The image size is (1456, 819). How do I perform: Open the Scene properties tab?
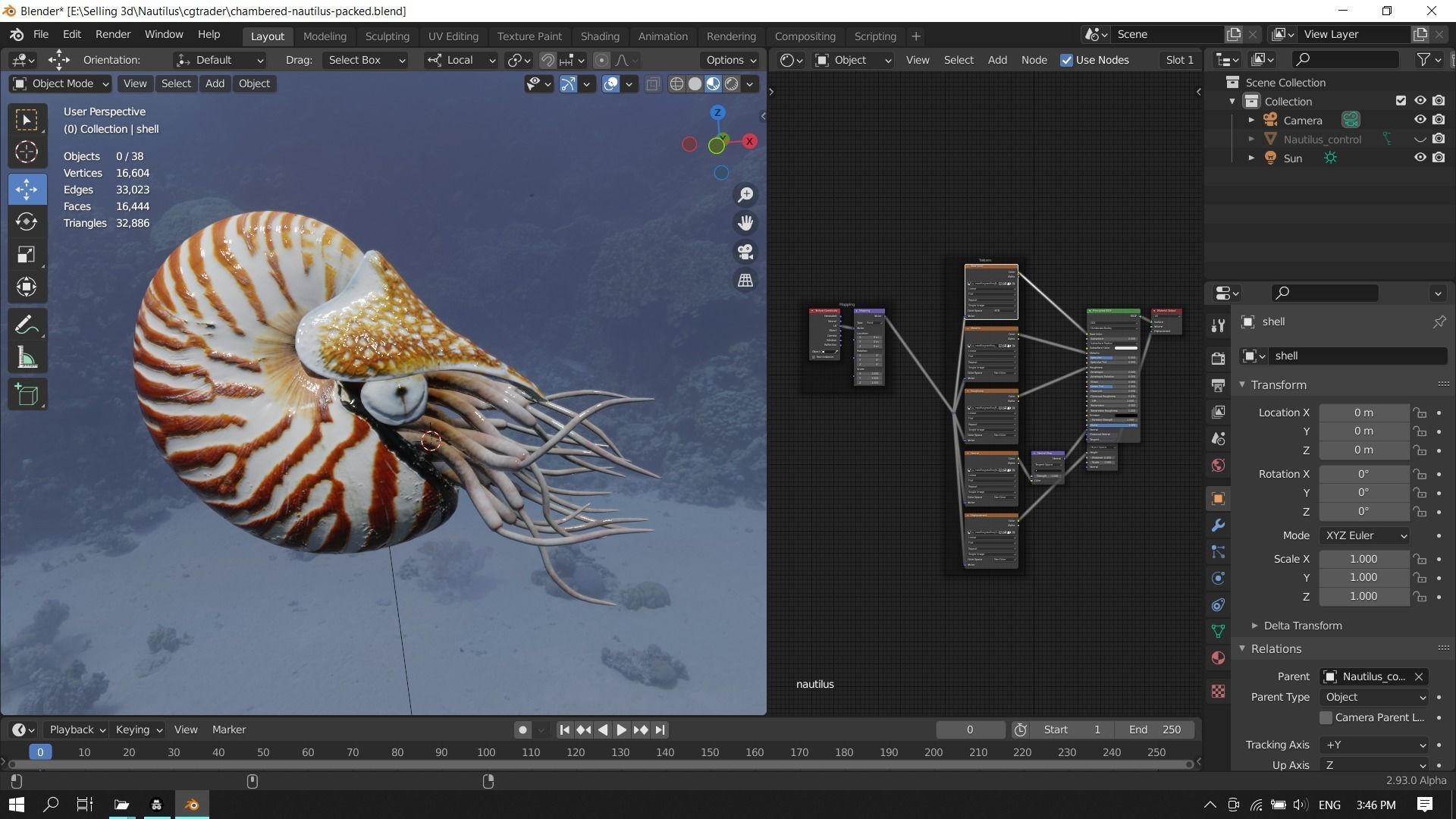[x=1218, y=438]
